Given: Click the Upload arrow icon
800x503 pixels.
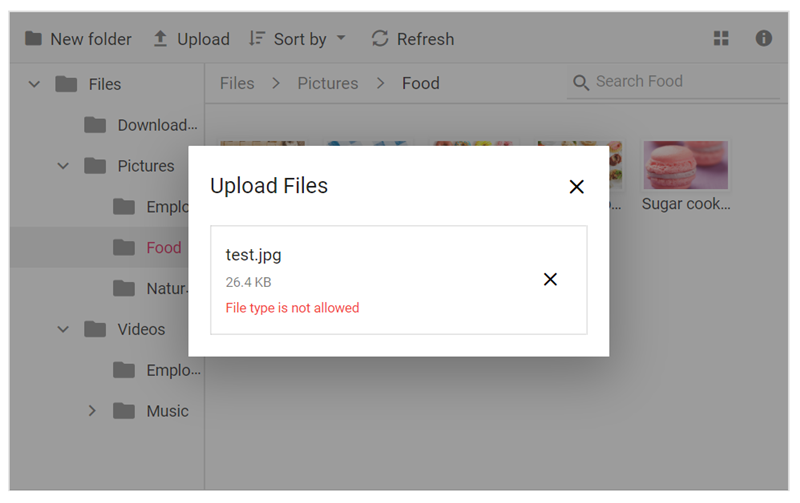Looking at the screenshot, I should (x=160, y=39).
